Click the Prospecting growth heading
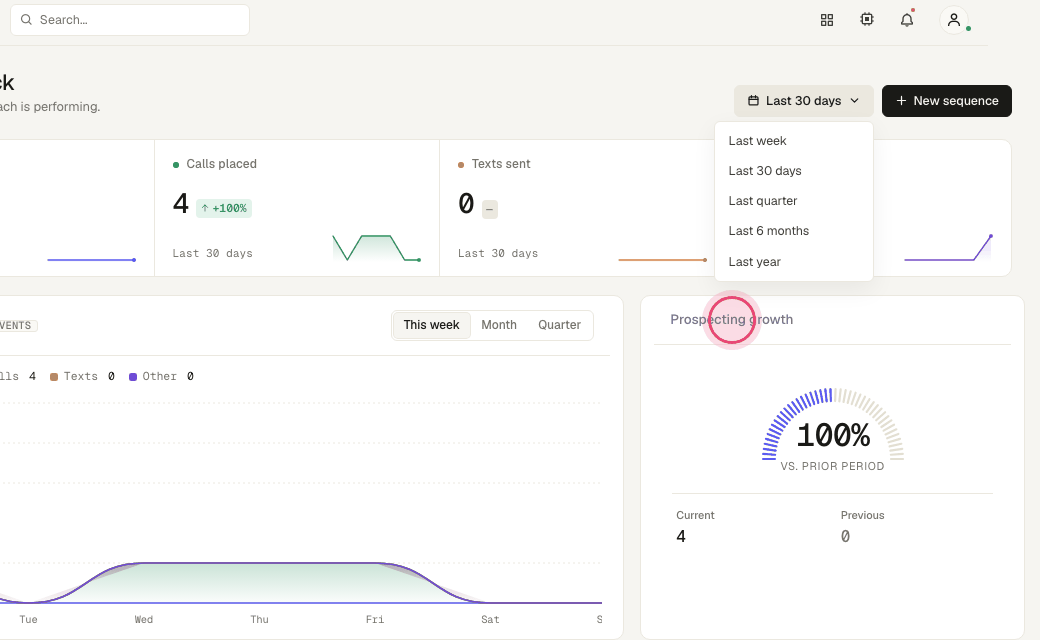 point(732,320)
